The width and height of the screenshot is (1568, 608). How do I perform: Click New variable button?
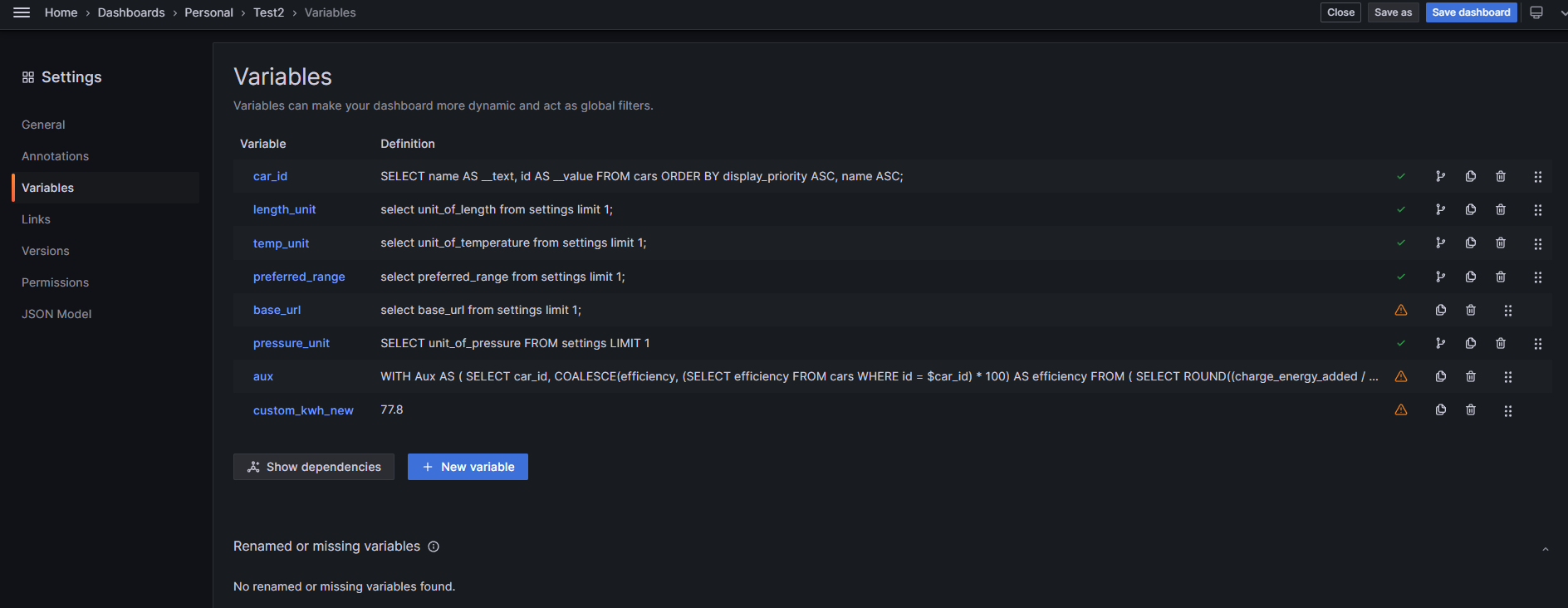[468, 467]
